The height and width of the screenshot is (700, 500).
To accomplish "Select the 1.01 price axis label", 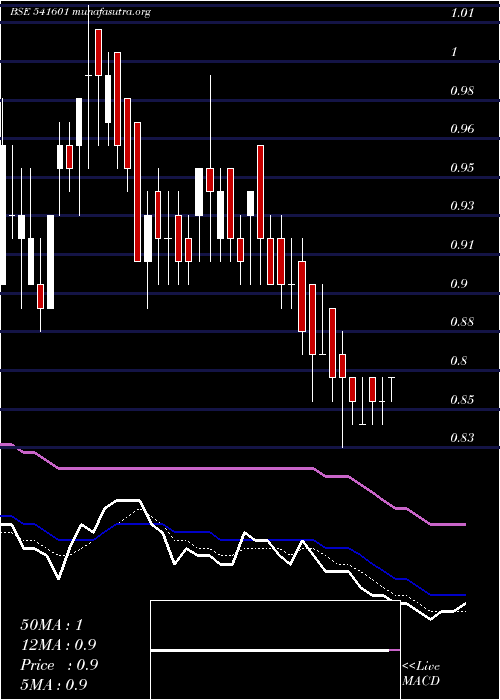I will [x=462, y=13].
